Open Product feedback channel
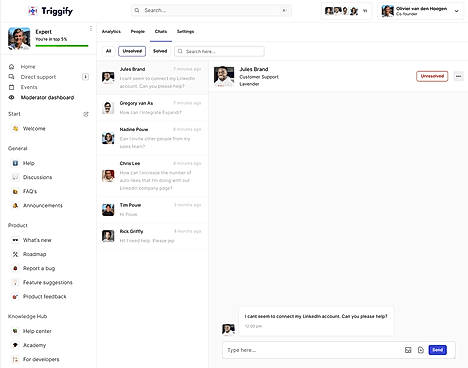468x368 pixels. point(44,297)
